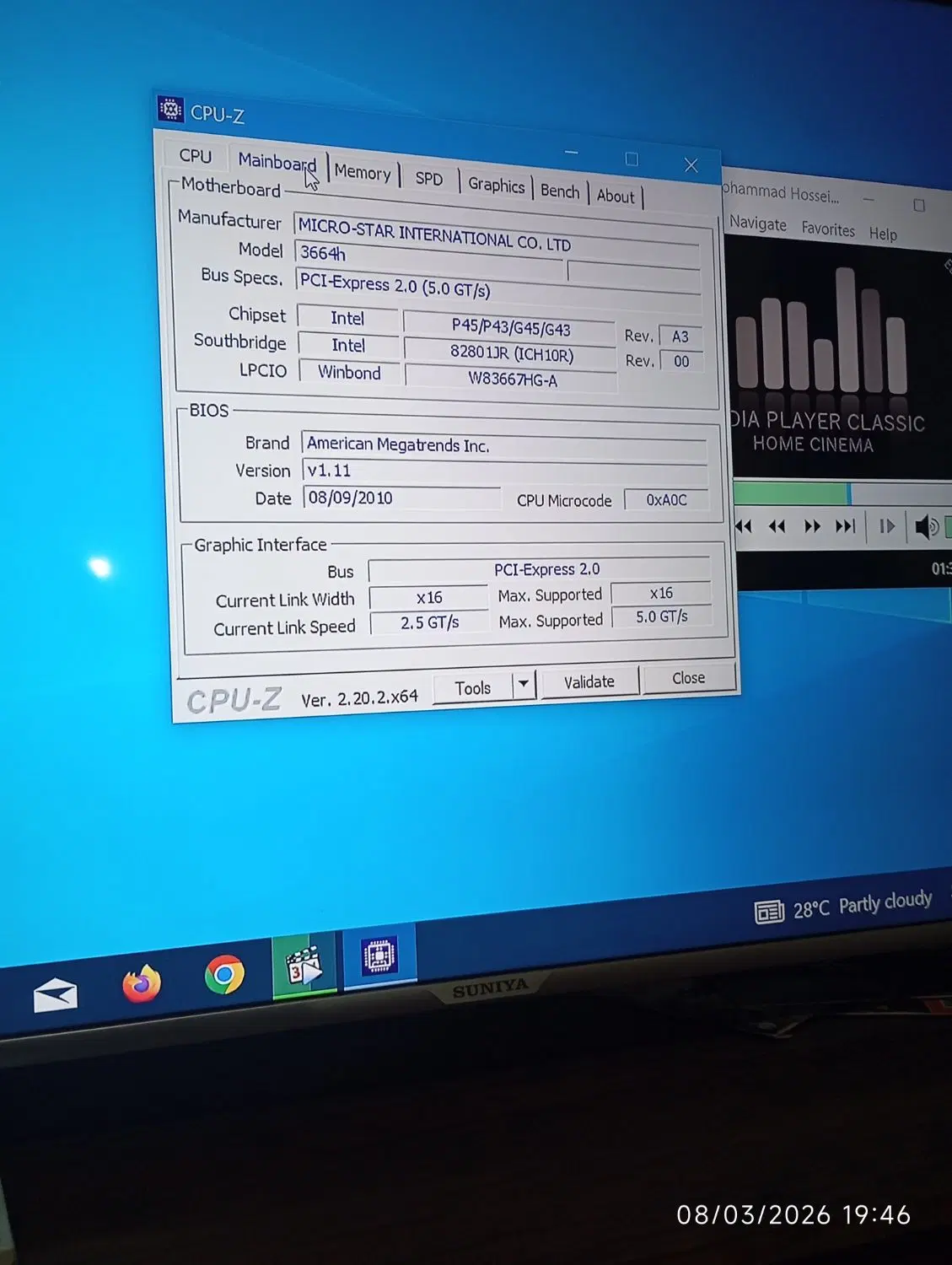Screen dimensions: 952x1265
Task: Click Bus Specs value PCI-Express 2.0
Action: (498, 288)
